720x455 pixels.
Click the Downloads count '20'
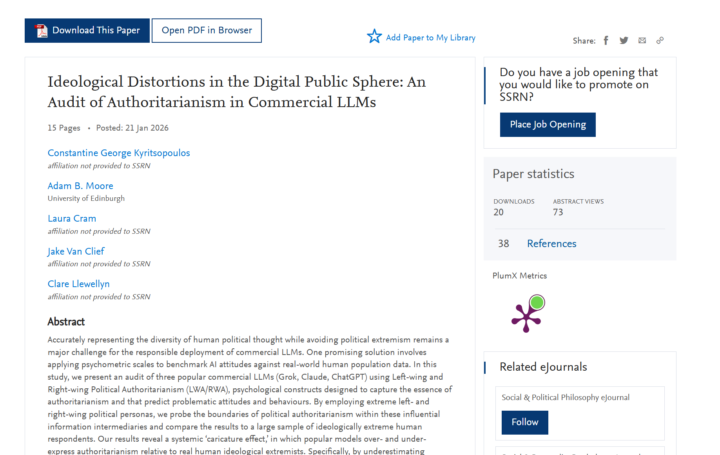(499, 212)
